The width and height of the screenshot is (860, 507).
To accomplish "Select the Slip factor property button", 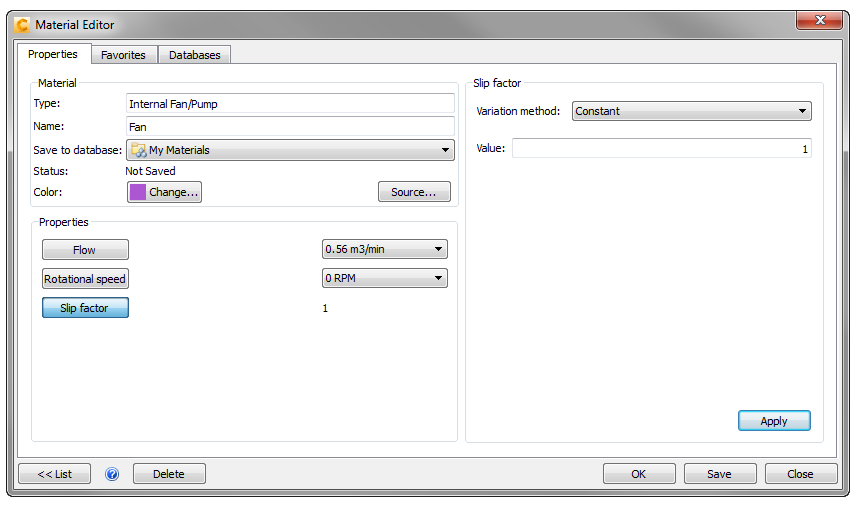I will point(85,308).
